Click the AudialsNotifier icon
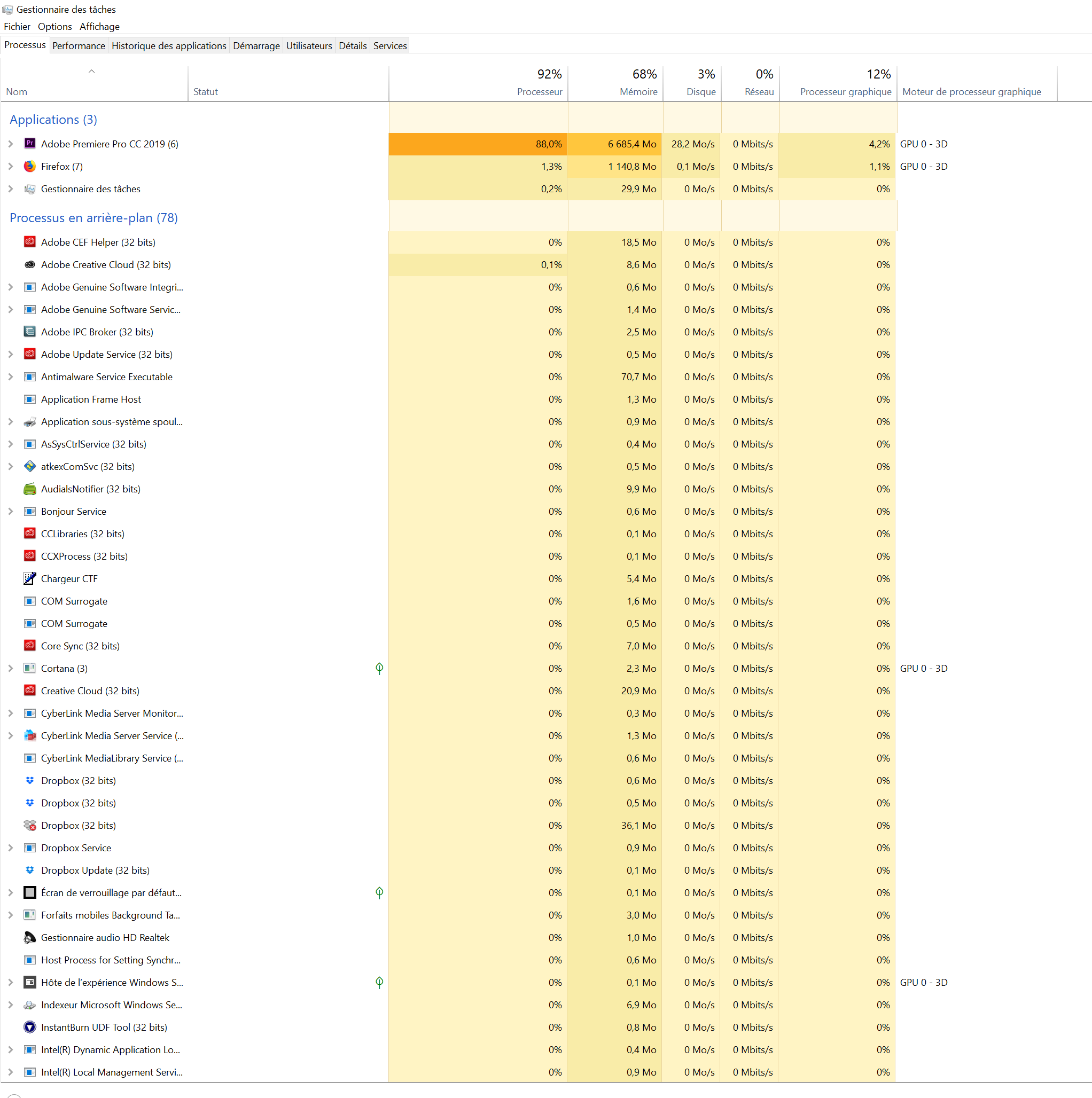This screenshot has height=1098, width=1092. coord(29,489)
